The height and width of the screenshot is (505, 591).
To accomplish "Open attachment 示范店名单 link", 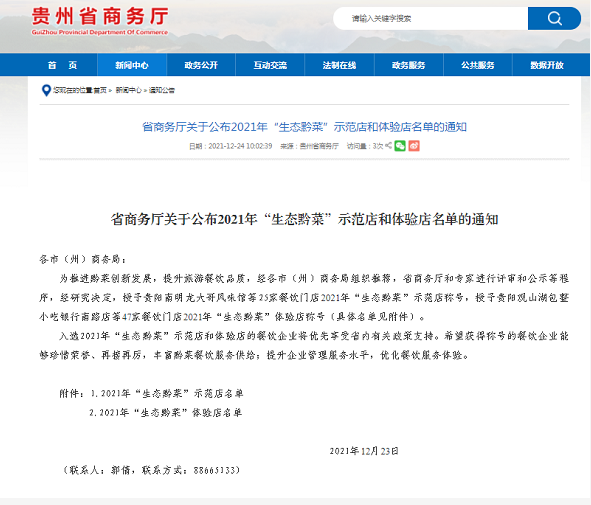I will pyautogui.click(x=167, y=393).
